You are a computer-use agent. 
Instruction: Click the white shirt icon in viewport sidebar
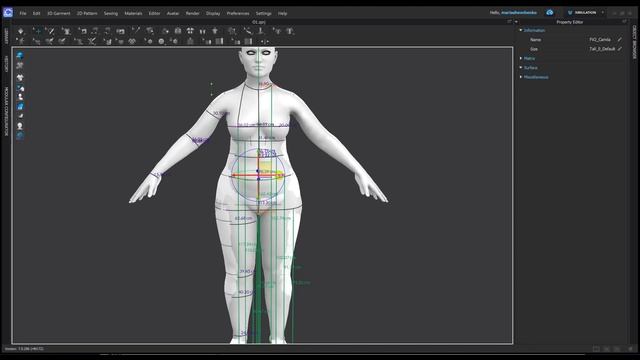point(20,77)
